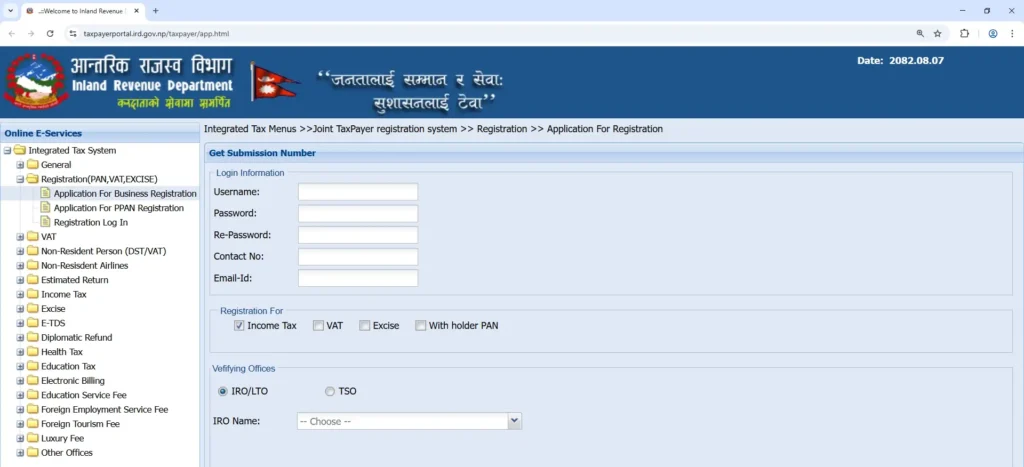Expand the Estimated Return tree node

tap(20, 280)
